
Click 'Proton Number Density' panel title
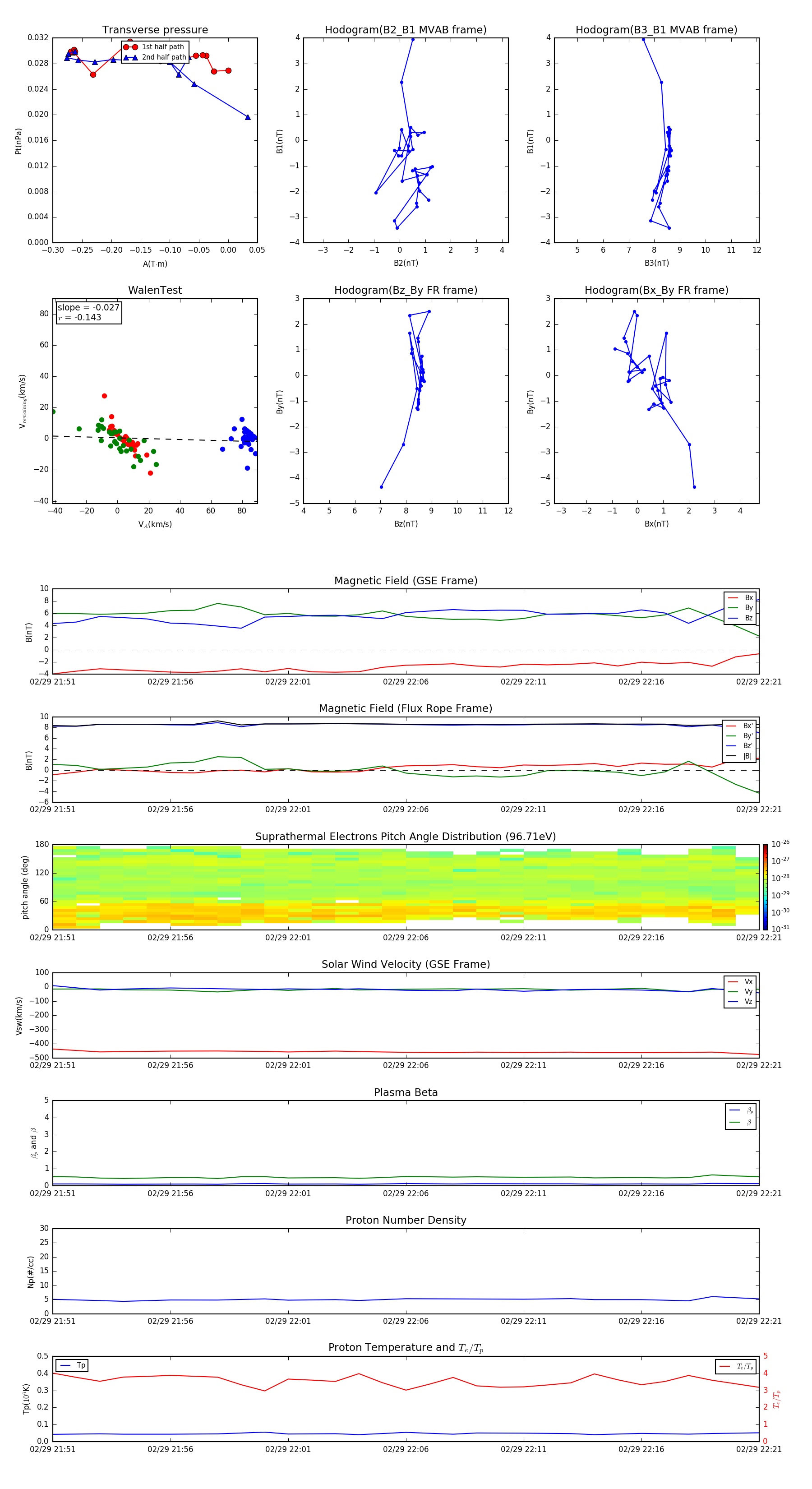[x=406, y=1220]
